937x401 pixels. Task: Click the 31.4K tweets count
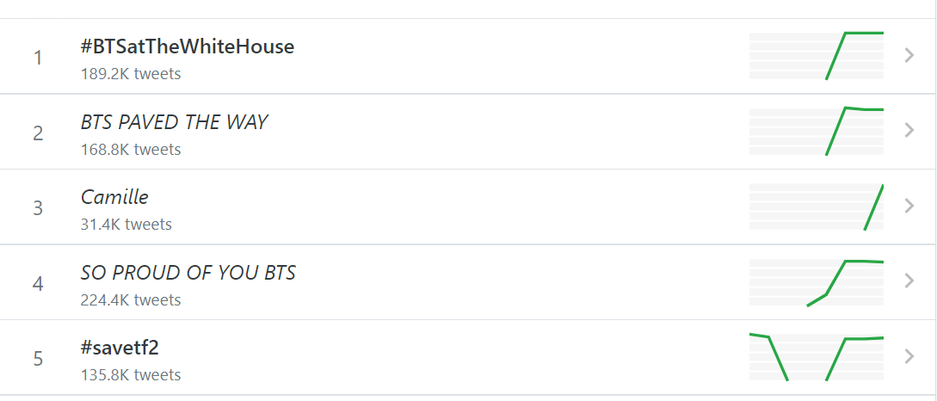pos(126,224)
